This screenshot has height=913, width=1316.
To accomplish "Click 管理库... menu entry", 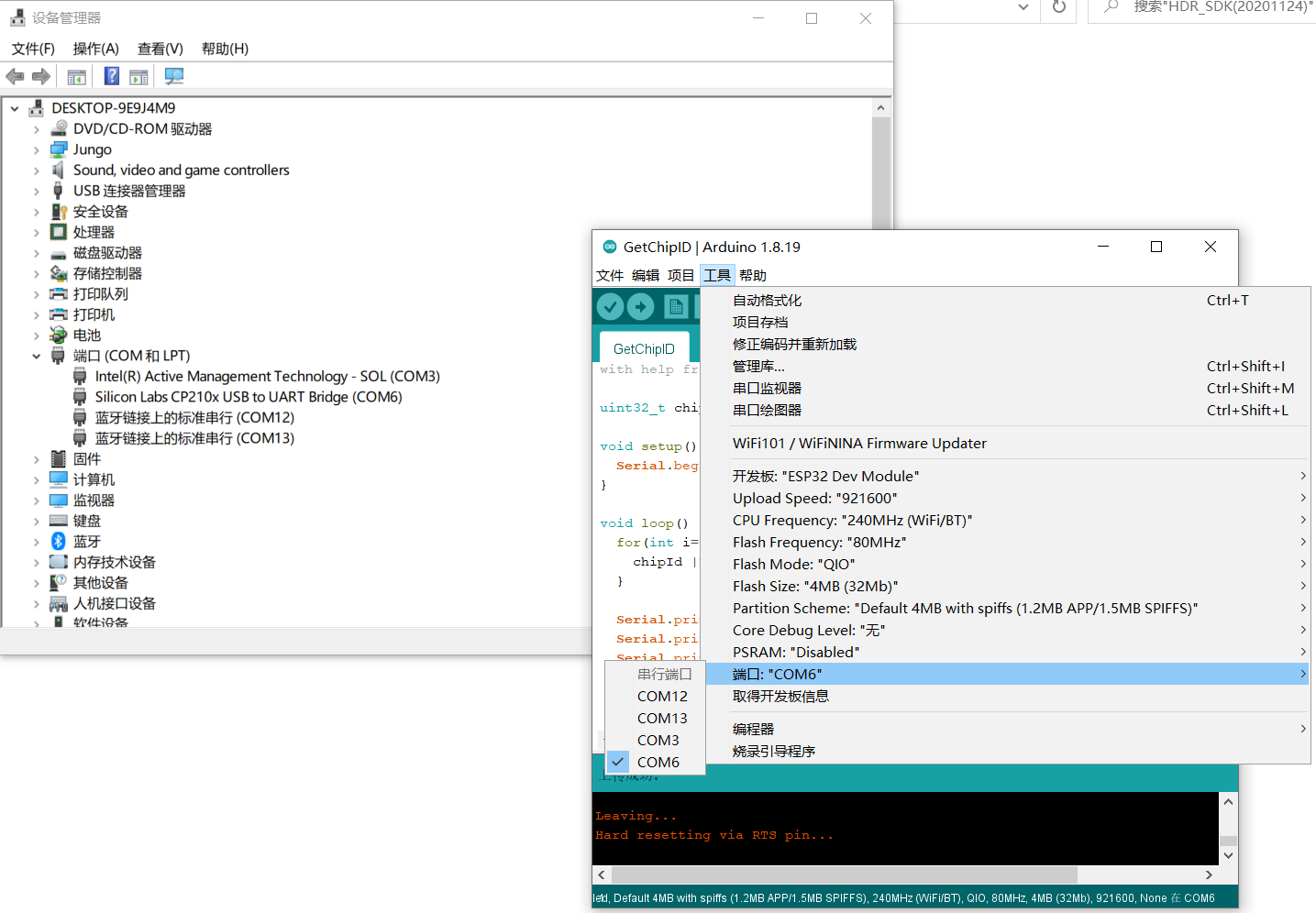I will tap(1007, 366).
